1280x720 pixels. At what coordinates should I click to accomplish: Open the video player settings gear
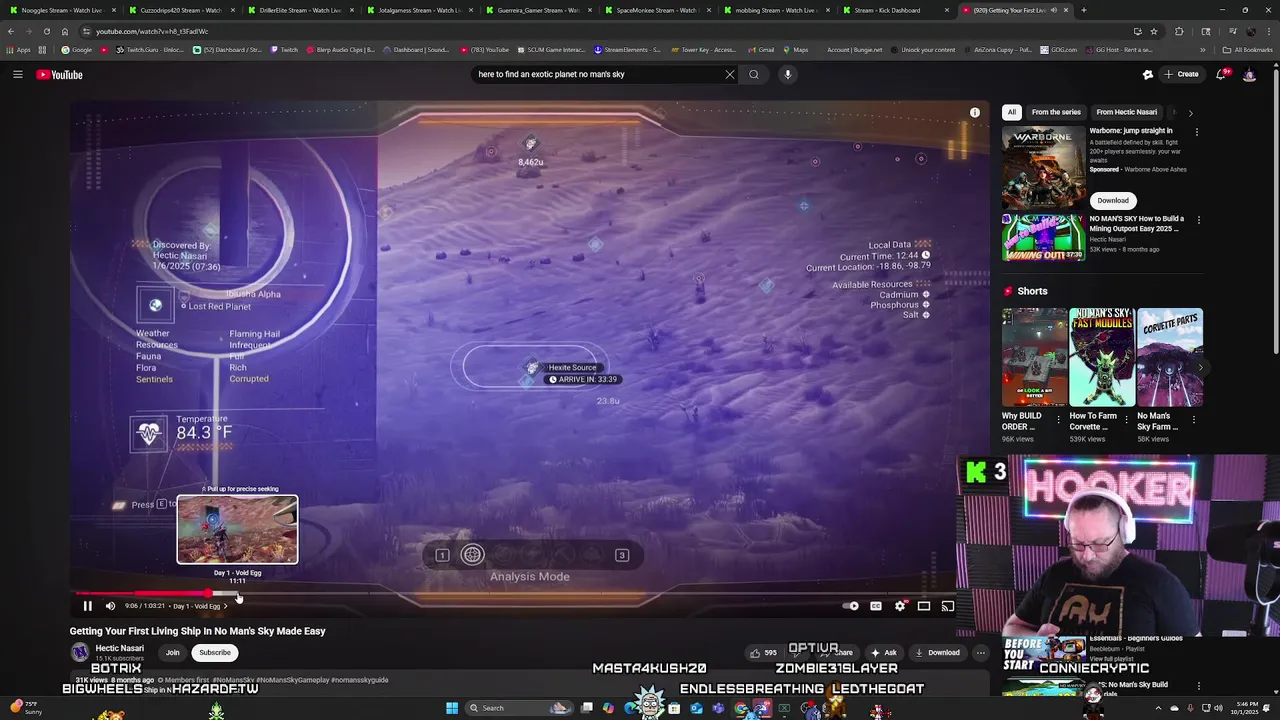[900, 606]
